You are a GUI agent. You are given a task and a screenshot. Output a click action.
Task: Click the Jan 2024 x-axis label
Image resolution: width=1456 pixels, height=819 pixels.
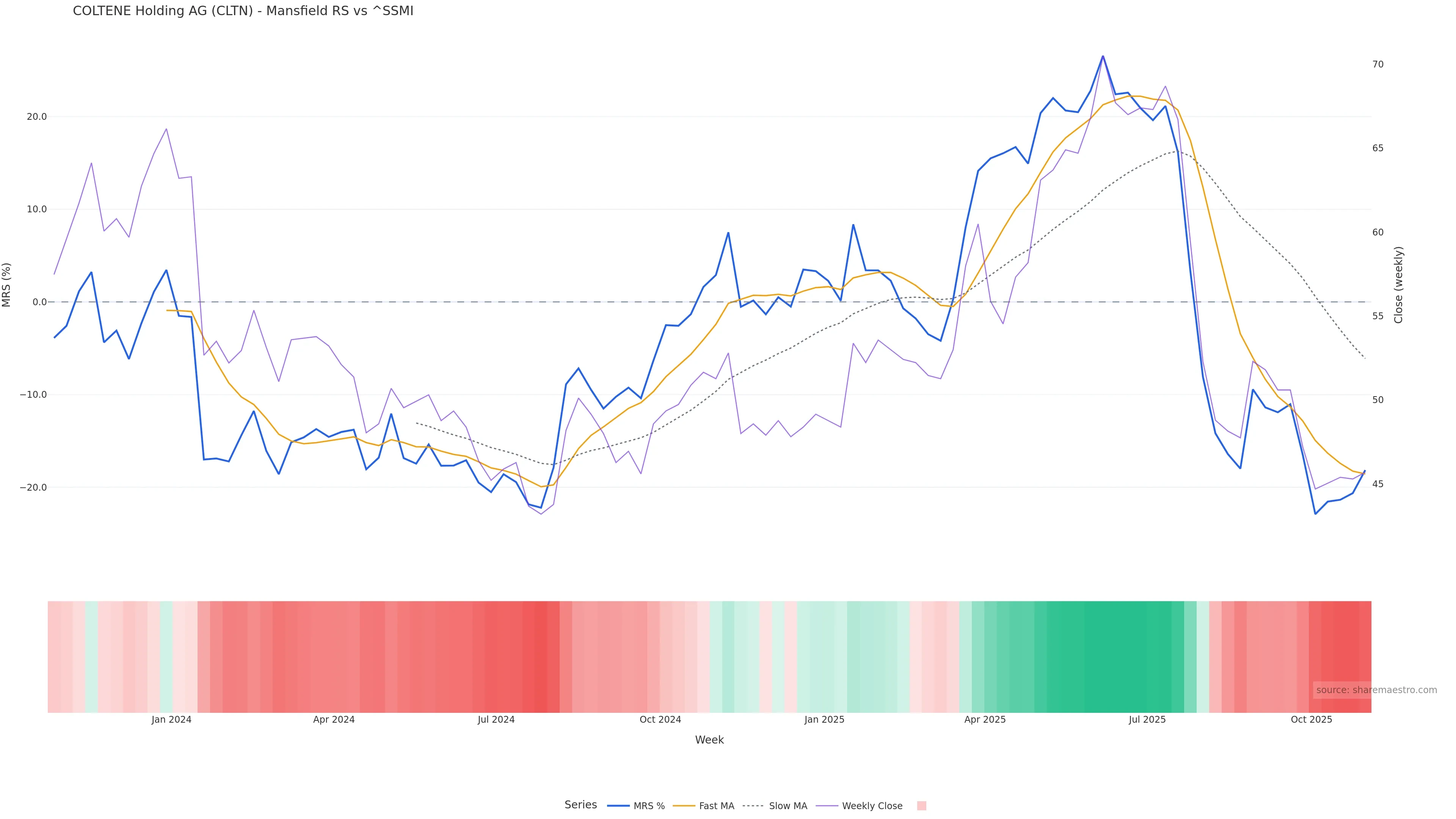coord(171,720)
